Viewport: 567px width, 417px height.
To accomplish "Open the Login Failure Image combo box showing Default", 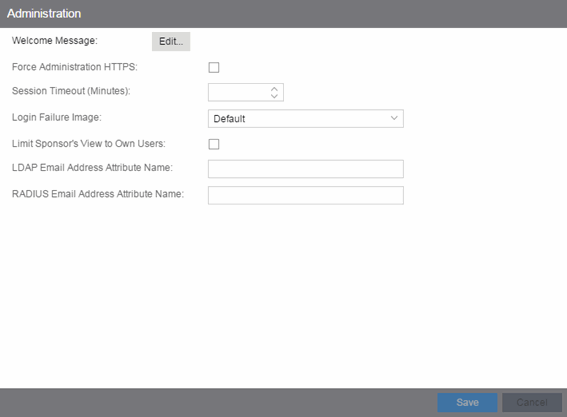I will coord(306,119).
